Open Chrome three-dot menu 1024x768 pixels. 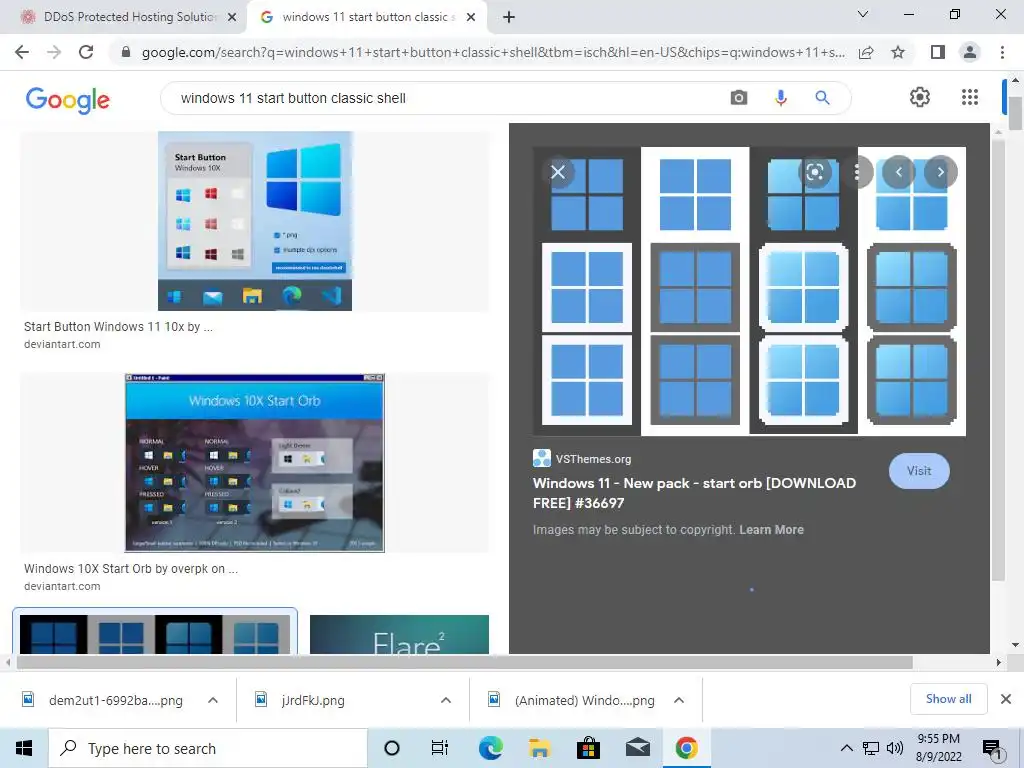[1002, 52]
